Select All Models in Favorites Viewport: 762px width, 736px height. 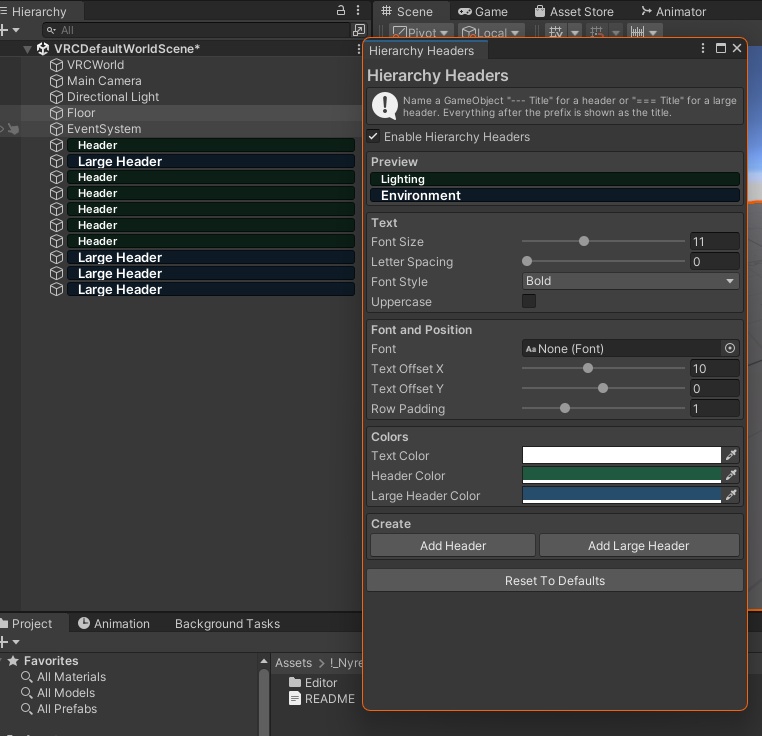pyautogui.click(x=66, y=693)
